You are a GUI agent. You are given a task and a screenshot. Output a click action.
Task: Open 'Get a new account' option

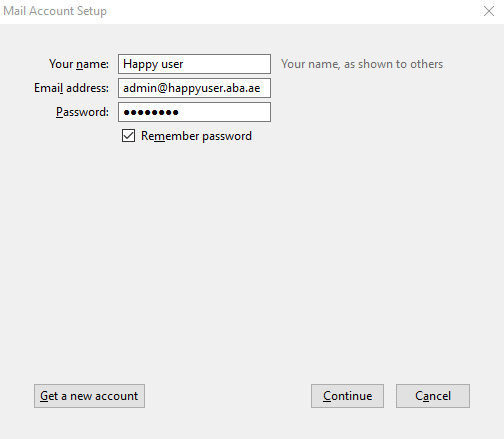pos(89,396)
